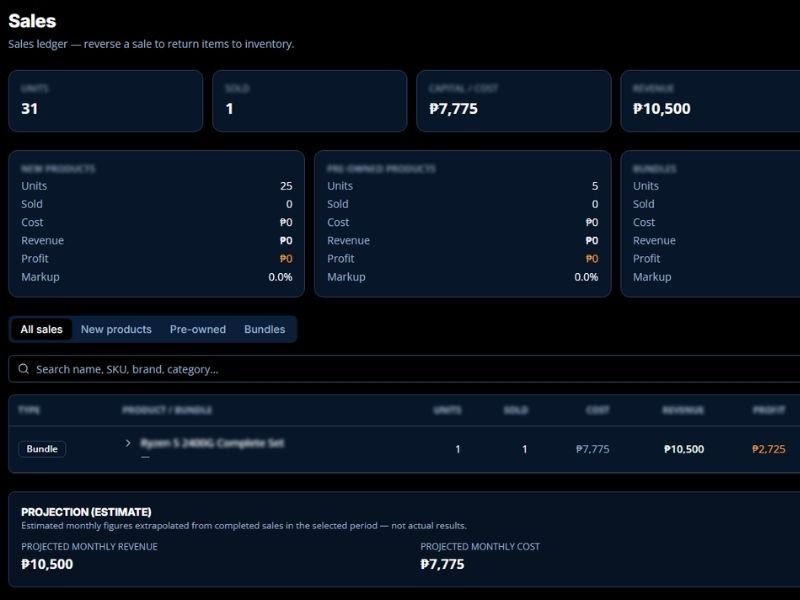The width and height of the screenshot is (800, 600).
Task: Click the Projected Monthly Revenue value
Action: 47,564
